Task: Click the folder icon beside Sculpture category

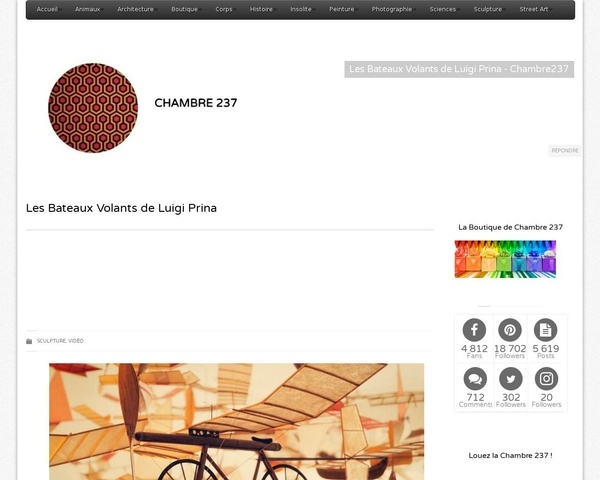Action: (29, 341)
